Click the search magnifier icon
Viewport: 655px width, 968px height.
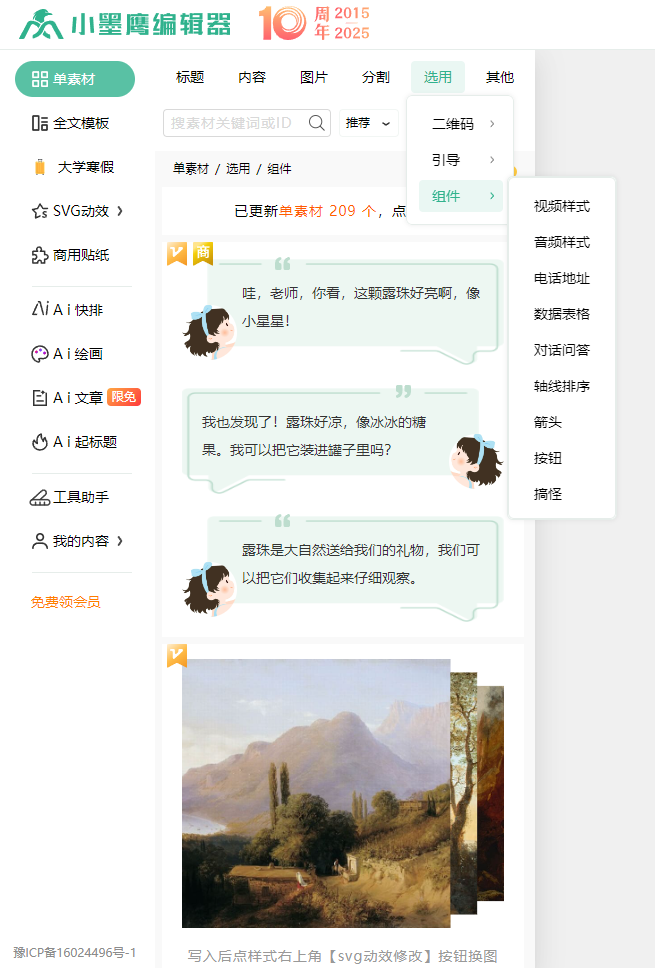[x=317, y=123]
